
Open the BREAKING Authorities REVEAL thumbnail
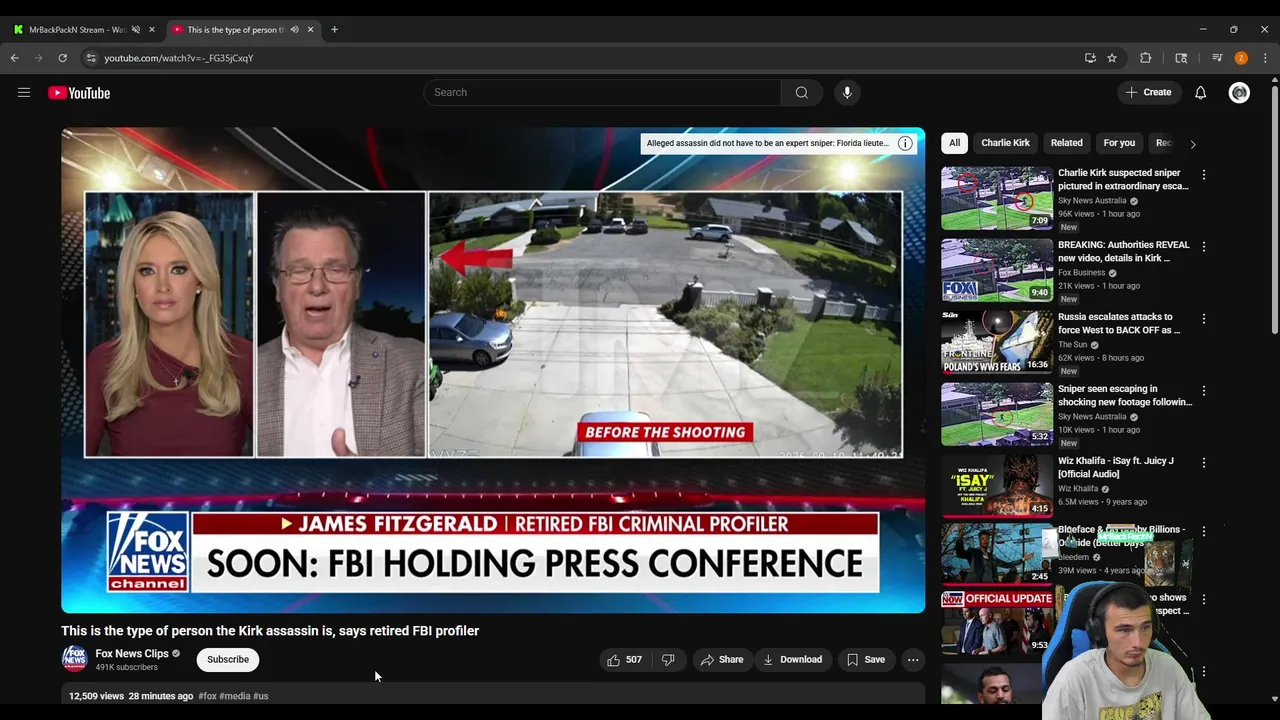[x=997, y=270]
